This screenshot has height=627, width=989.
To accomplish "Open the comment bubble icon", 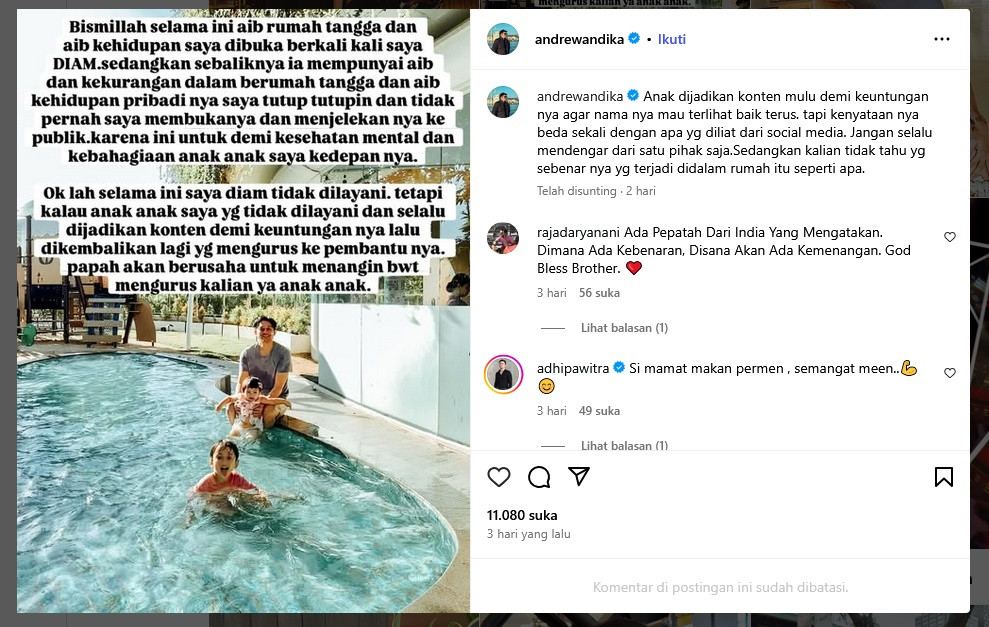I will point(539,477).
